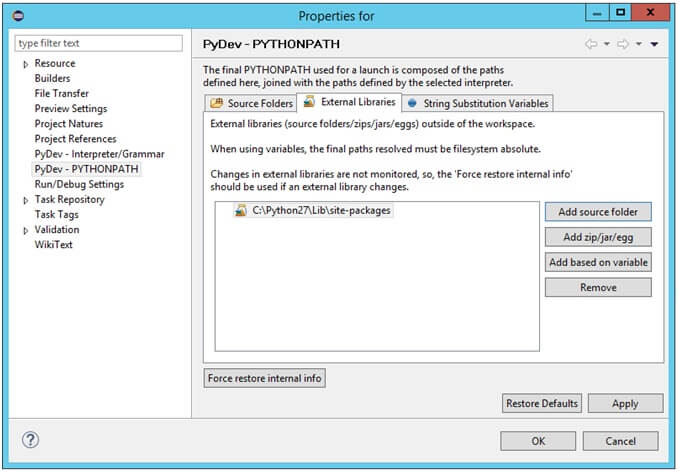Open Project Natures page
679x472 pixels.
[69, 124]
